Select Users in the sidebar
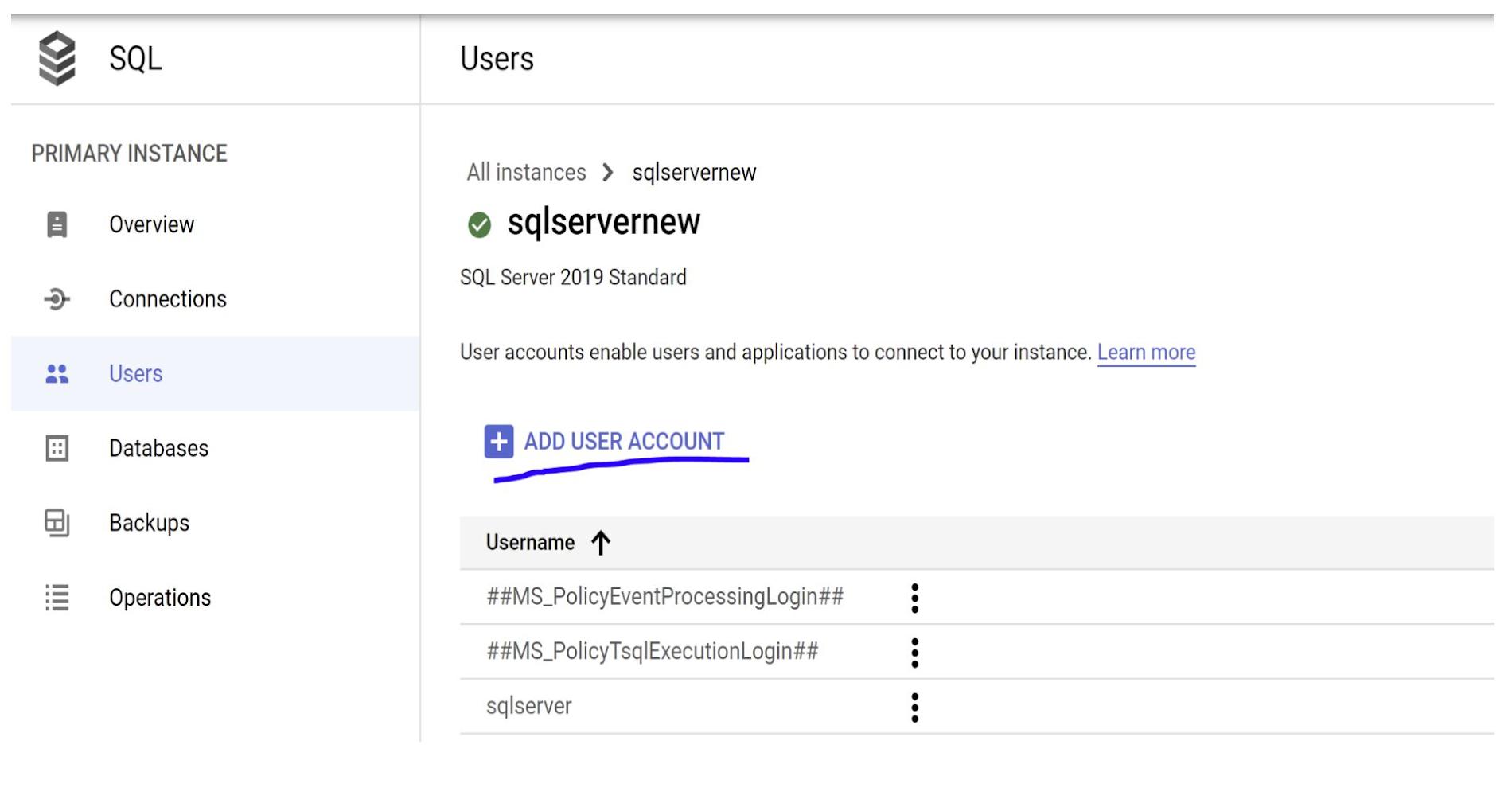1512x811 pixels. click(x=135, y=373)
